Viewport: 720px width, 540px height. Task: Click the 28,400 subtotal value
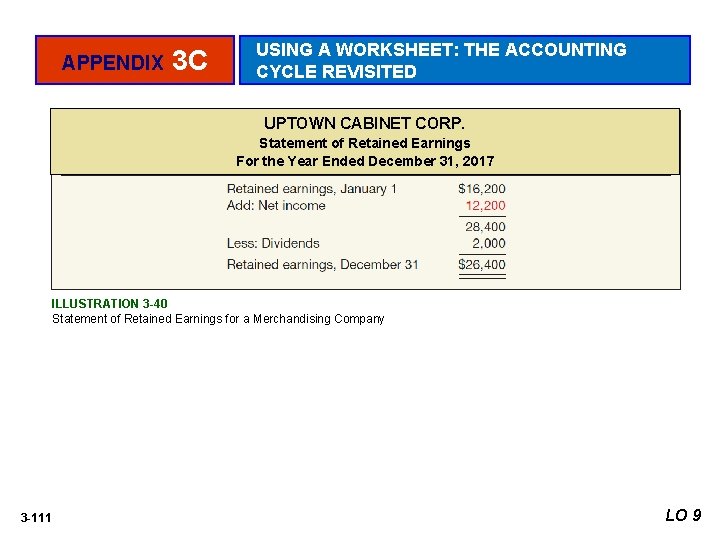click(x=485, y=227)
